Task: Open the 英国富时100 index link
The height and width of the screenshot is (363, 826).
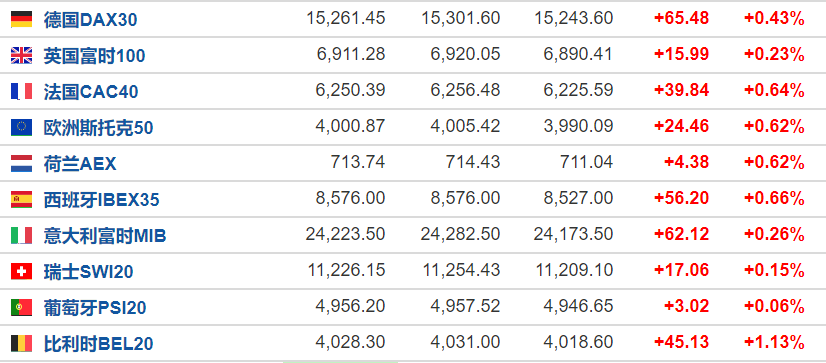Action: [x=94, y=56]
